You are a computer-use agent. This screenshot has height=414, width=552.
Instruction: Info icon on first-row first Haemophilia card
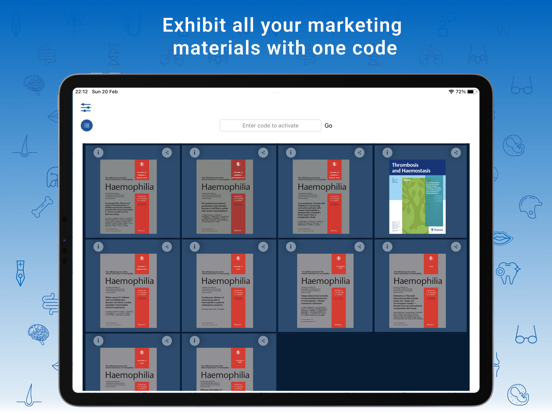tap(98, 152)
